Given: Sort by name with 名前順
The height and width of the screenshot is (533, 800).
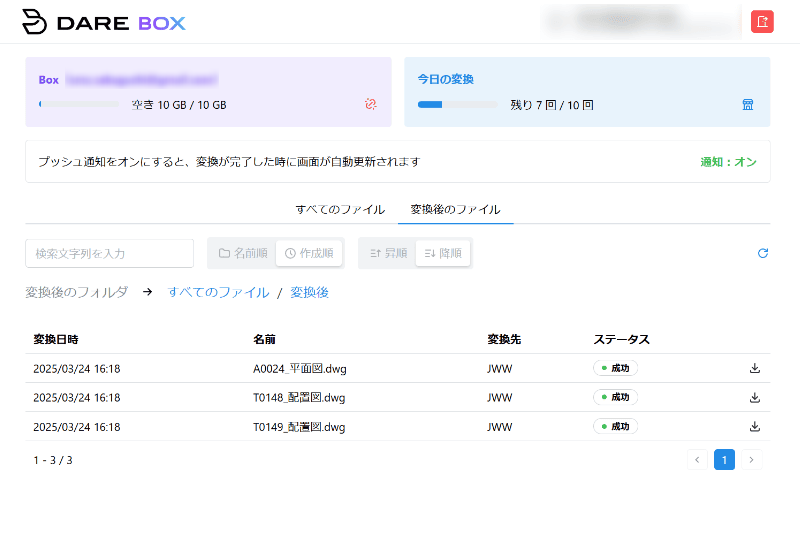Looking at the screenshot, I should tap(242, 253).
